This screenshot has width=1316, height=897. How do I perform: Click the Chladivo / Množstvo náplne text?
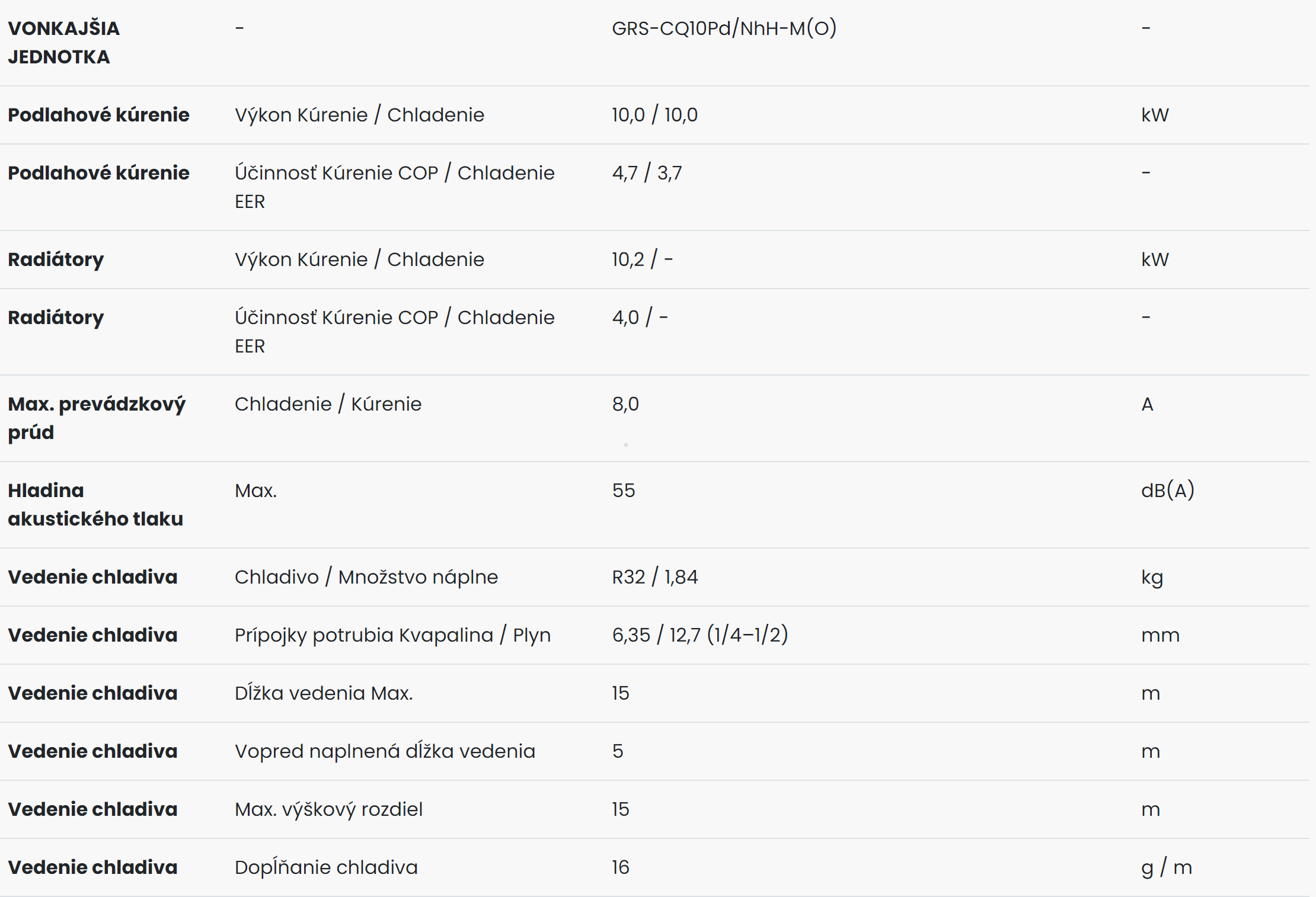[366, 576]
